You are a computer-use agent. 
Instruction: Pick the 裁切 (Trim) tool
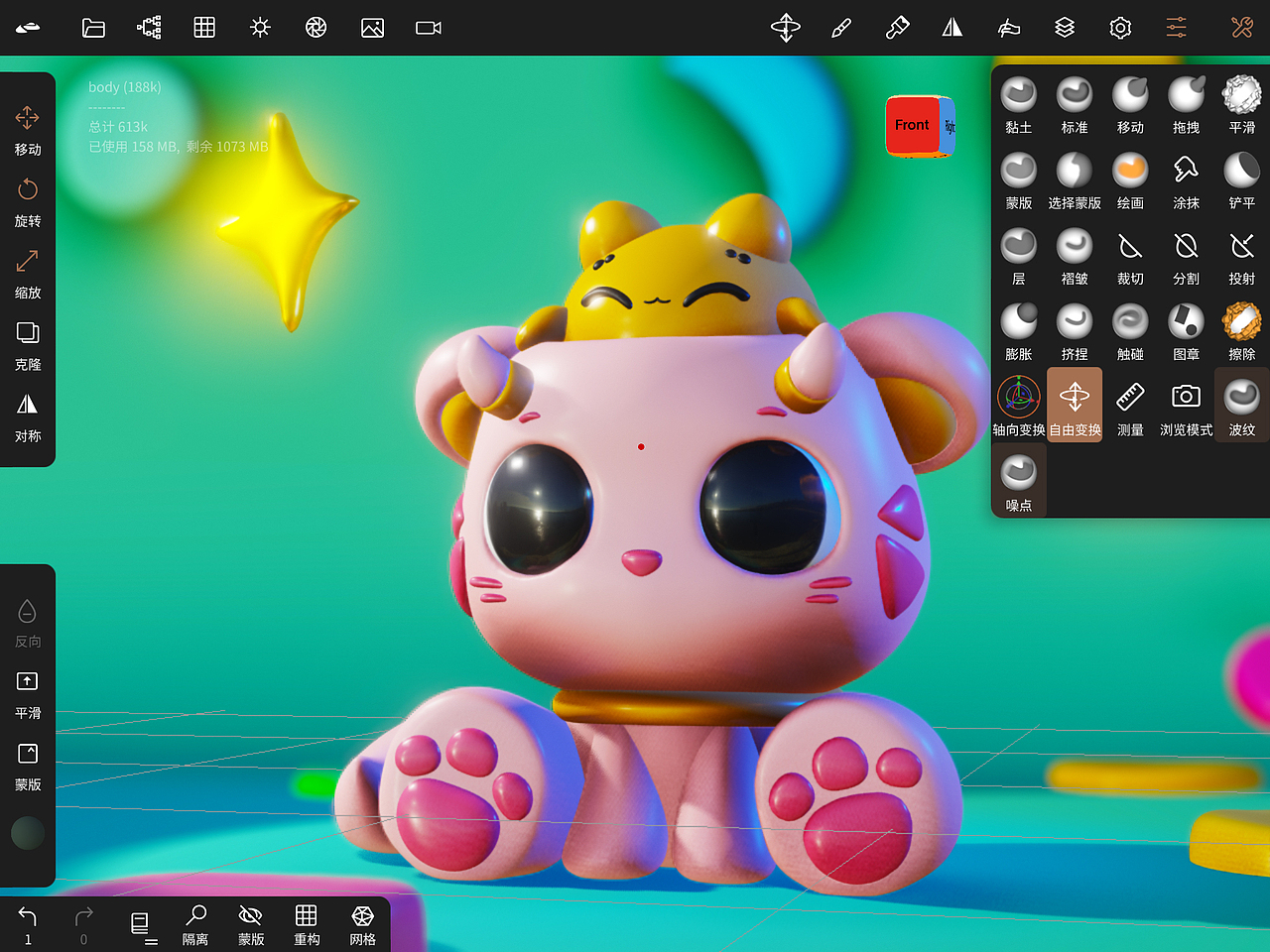pos(1130,256)
